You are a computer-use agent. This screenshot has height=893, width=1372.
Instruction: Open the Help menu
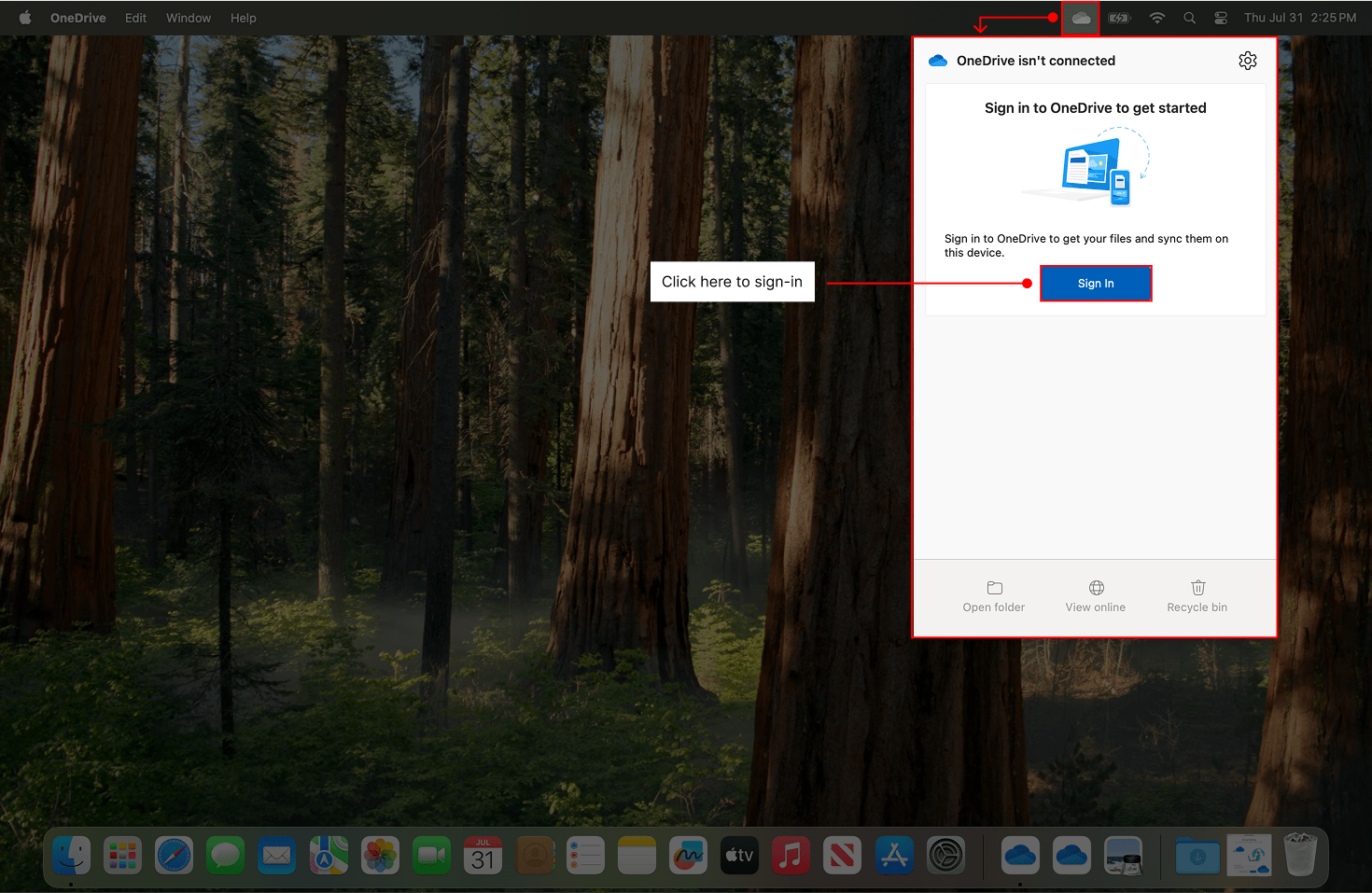[243, 18]
